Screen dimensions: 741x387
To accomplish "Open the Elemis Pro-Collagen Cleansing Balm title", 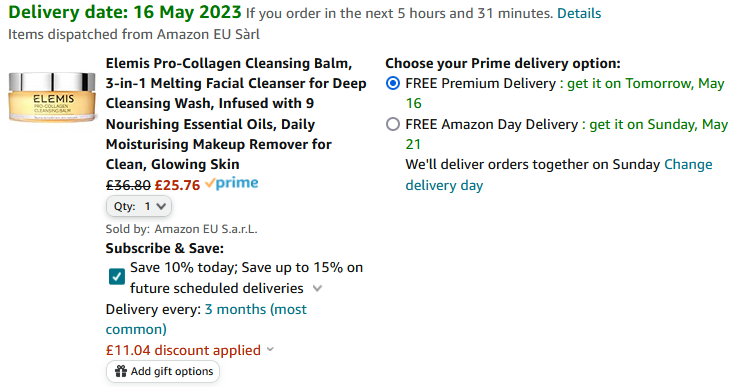I will (236, 113).
